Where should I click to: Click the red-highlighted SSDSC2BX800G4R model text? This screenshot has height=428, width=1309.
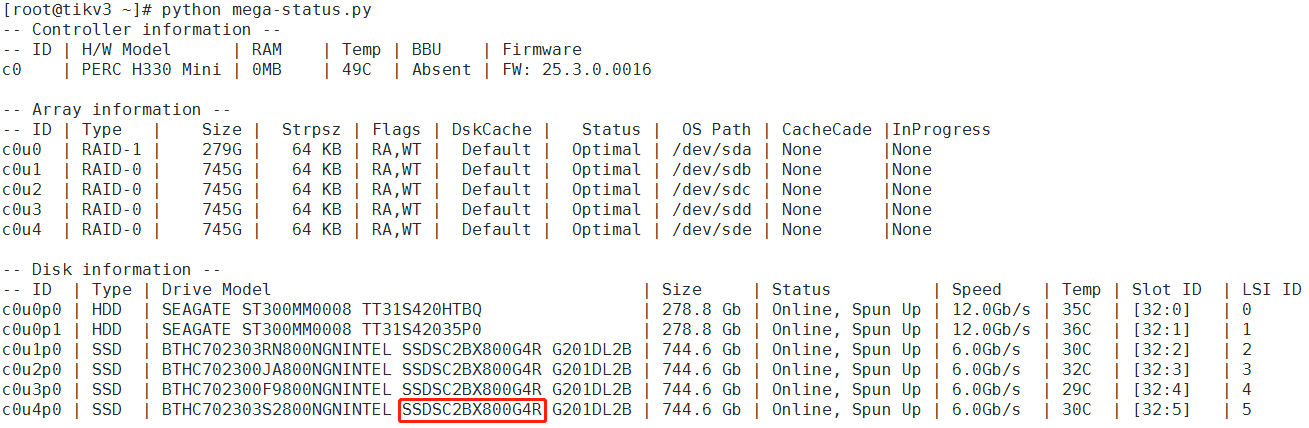[x=472, y=410]
